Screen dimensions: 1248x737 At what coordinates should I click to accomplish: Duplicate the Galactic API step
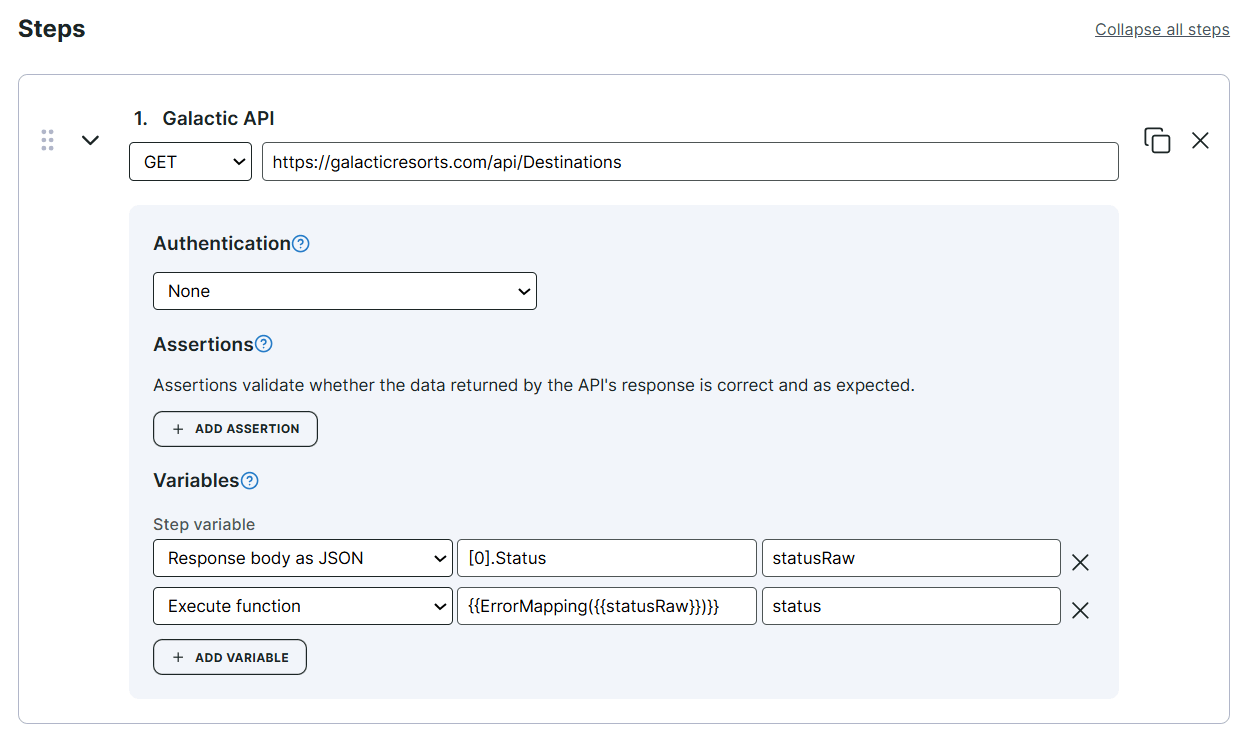1157,140
